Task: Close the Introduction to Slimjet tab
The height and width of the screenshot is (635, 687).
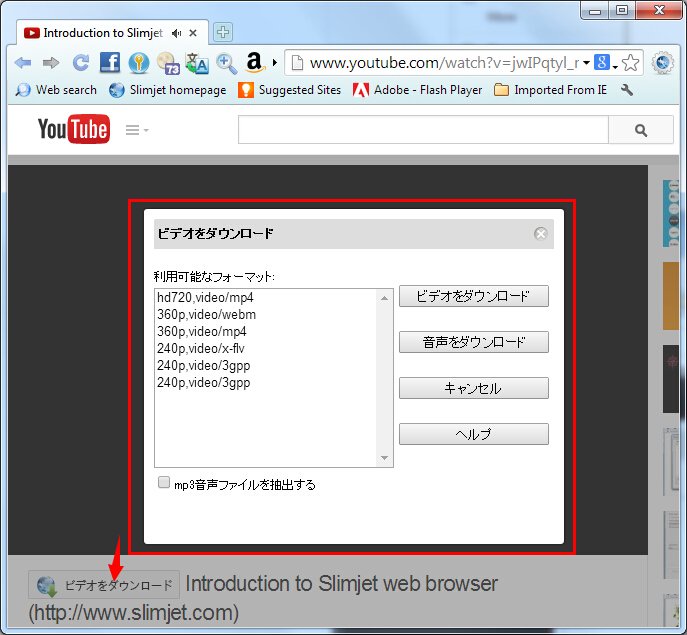Action: coord(193,33)
